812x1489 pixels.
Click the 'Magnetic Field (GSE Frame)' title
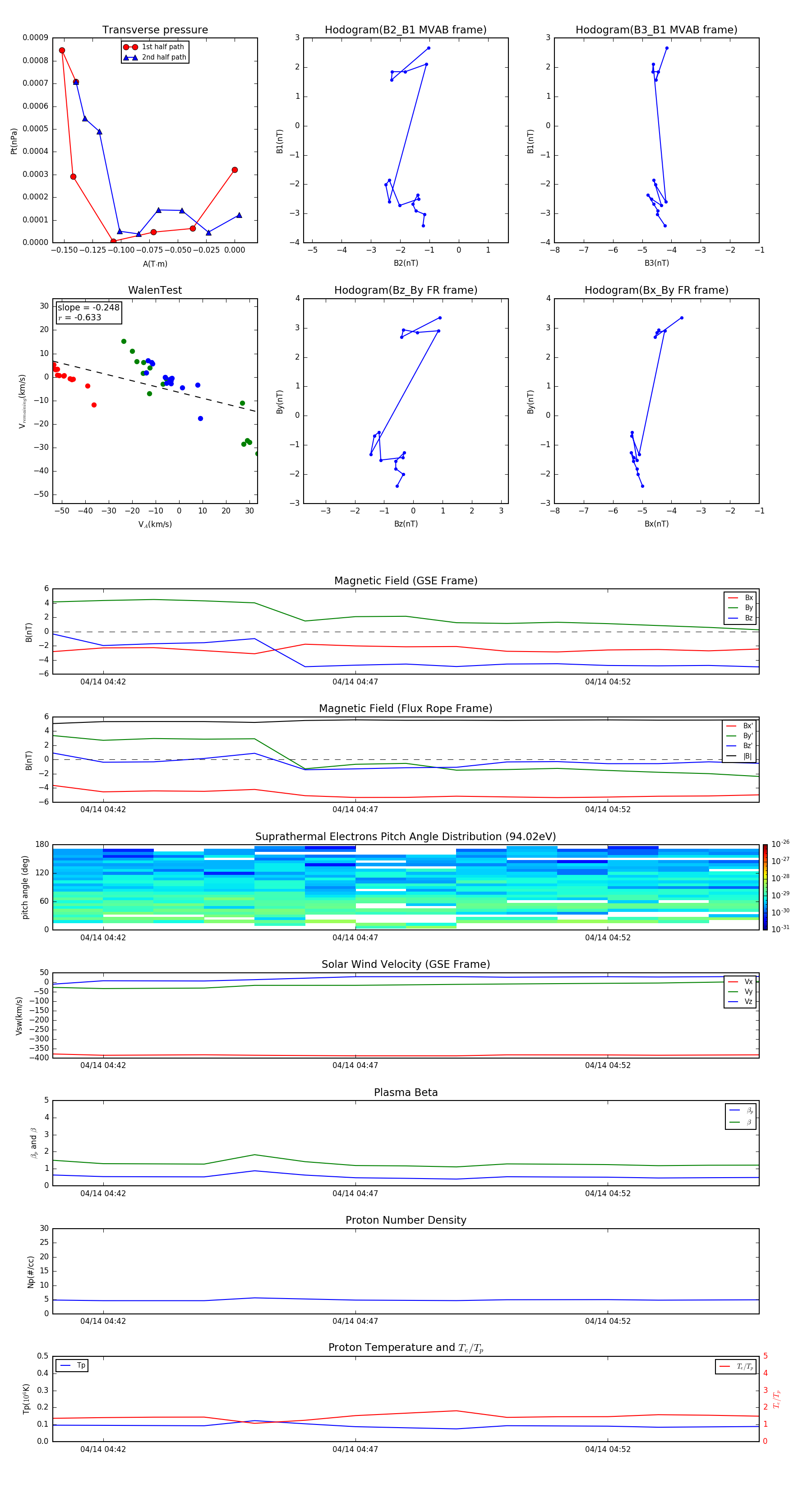(406, 581)
